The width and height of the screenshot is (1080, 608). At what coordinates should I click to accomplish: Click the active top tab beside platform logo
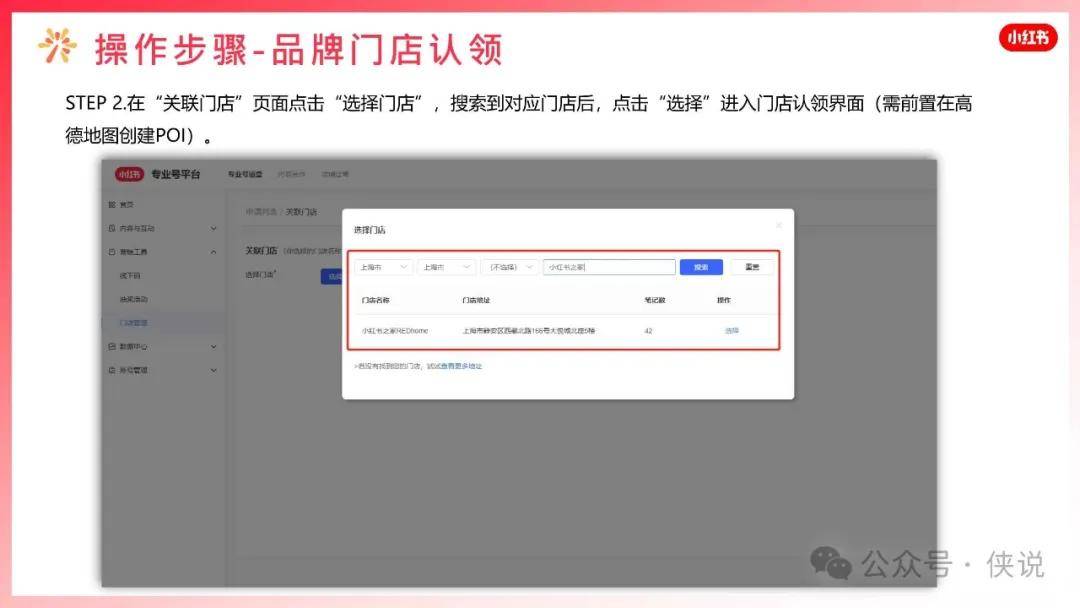click(x=245, y=174)
